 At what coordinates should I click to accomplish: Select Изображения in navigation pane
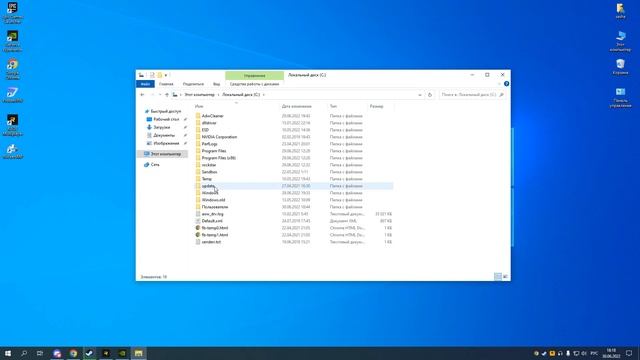[x=166, y=143]
